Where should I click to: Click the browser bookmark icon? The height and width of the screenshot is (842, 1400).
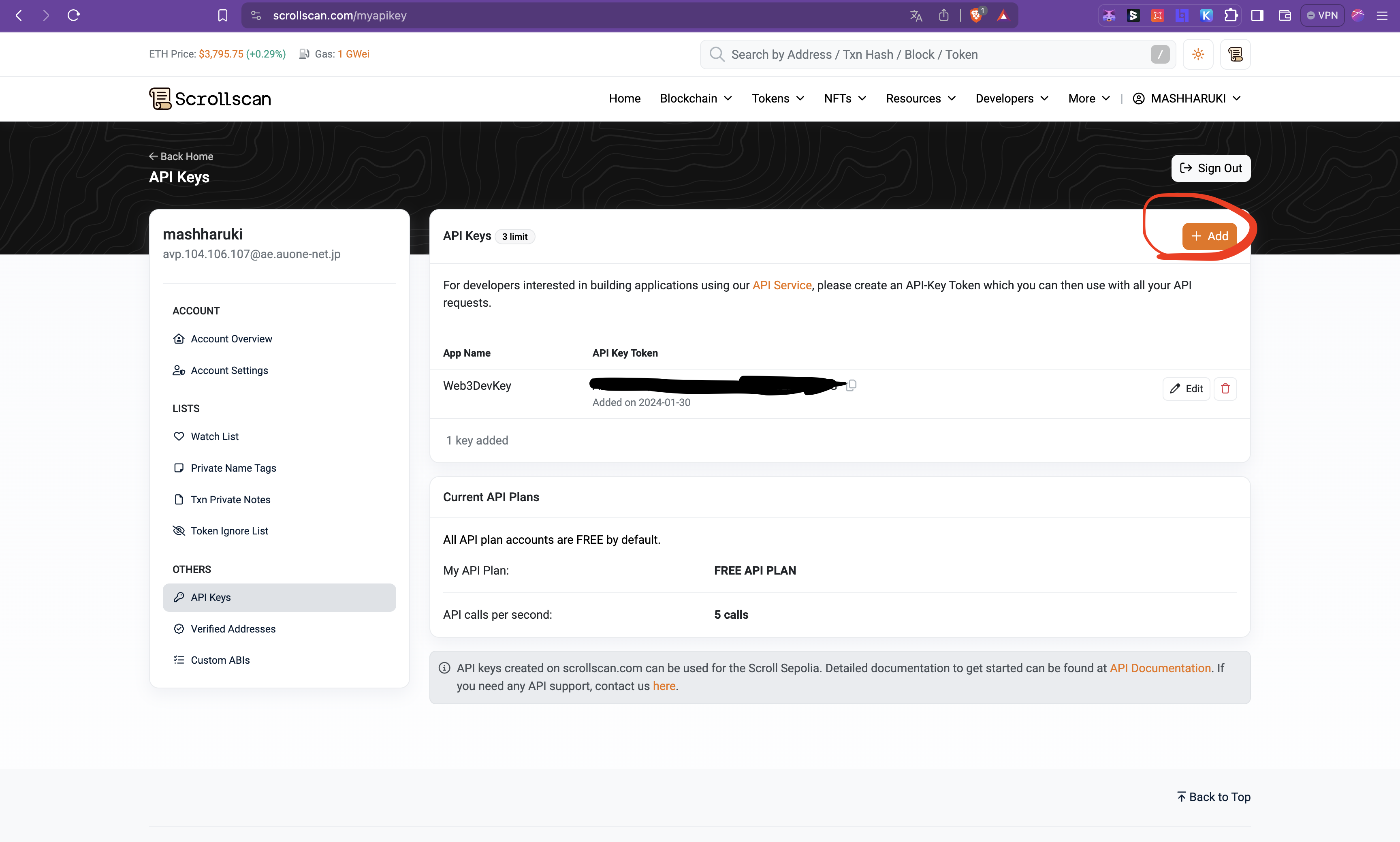pyautogui.click(x=222, y=15)
